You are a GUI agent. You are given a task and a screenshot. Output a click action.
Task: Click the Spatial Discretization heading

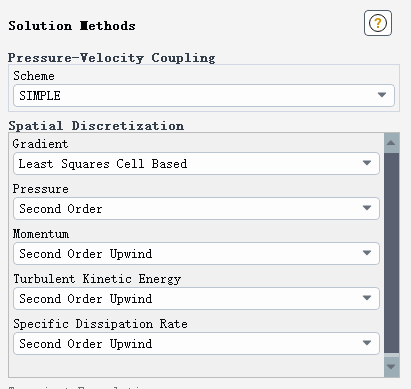pyautogui.click(x=96, y=126)
